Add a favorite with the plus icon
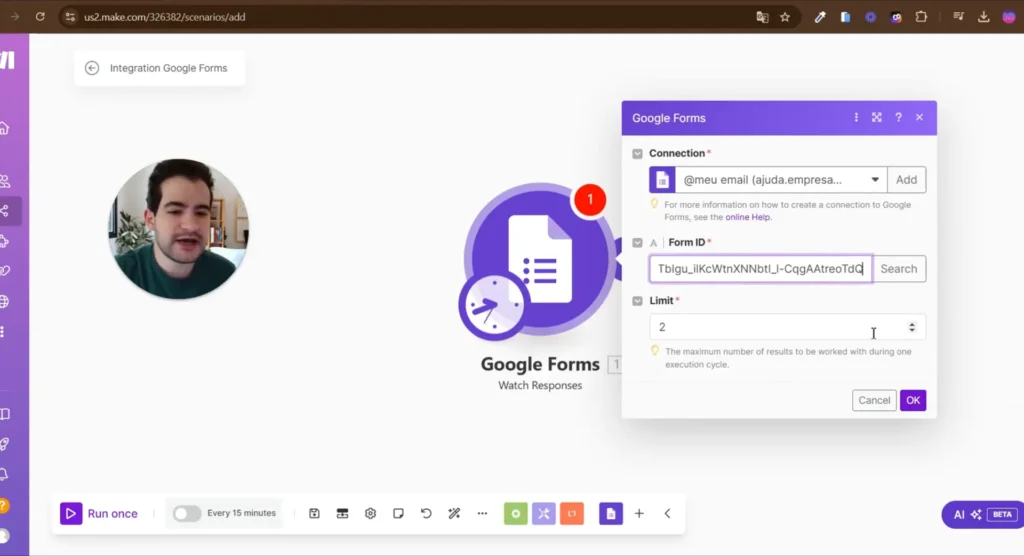Image resolution: width=1024 pixels, height=556 pixels. (639, 514)
